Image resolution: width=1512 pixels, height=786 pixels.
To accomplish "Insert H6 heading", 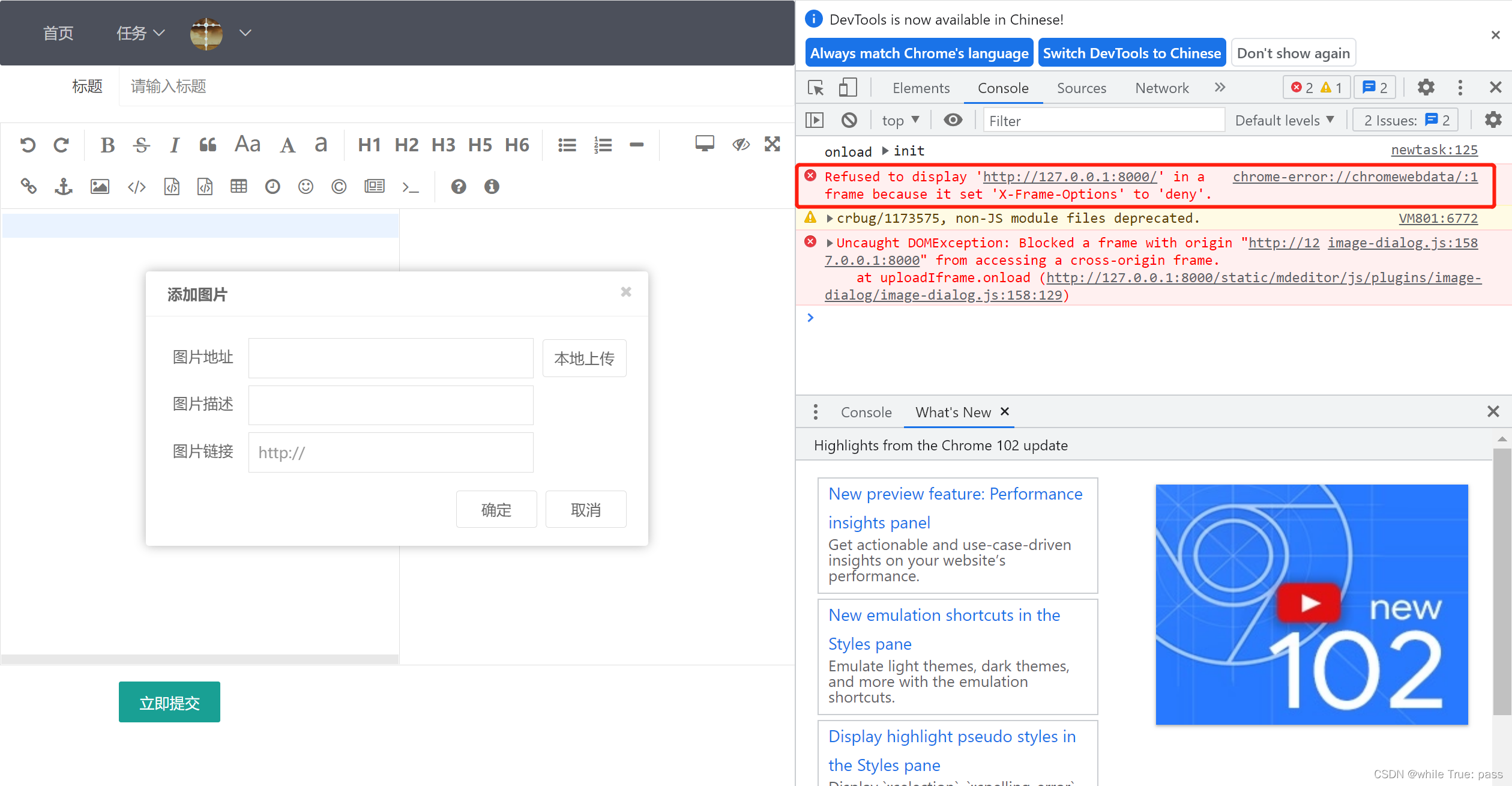I will [x=517, y=145].
